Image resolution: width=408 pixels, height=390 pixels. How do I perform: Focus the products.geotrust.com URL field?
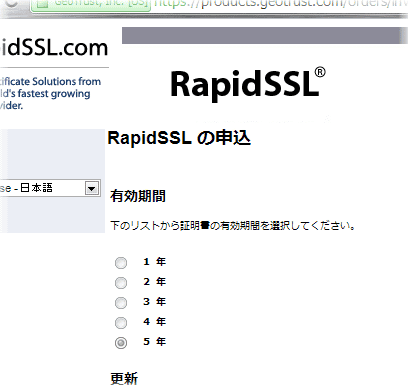coord(280,4)
